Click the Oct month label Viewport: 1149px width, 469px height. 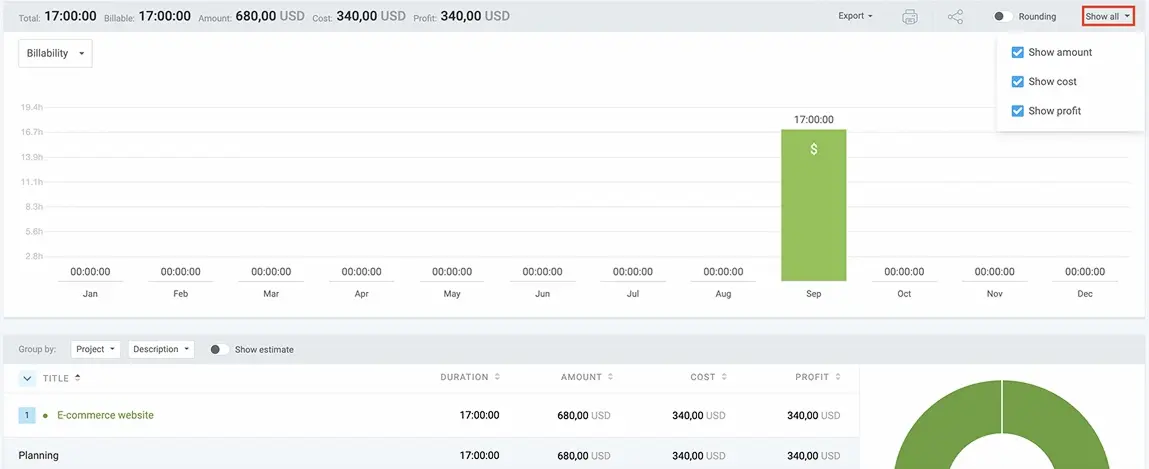coord(904,294)
